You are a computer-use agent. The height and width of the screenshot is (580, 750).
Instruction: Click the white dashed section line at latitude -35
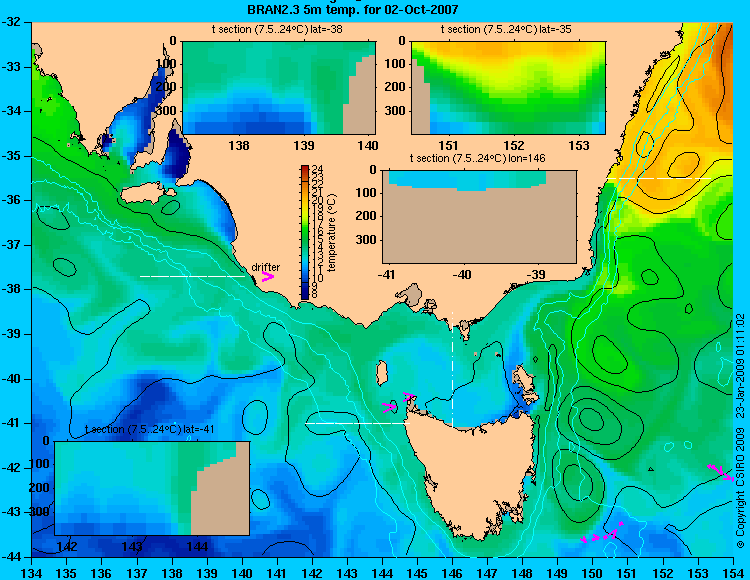tap(659, 178)
